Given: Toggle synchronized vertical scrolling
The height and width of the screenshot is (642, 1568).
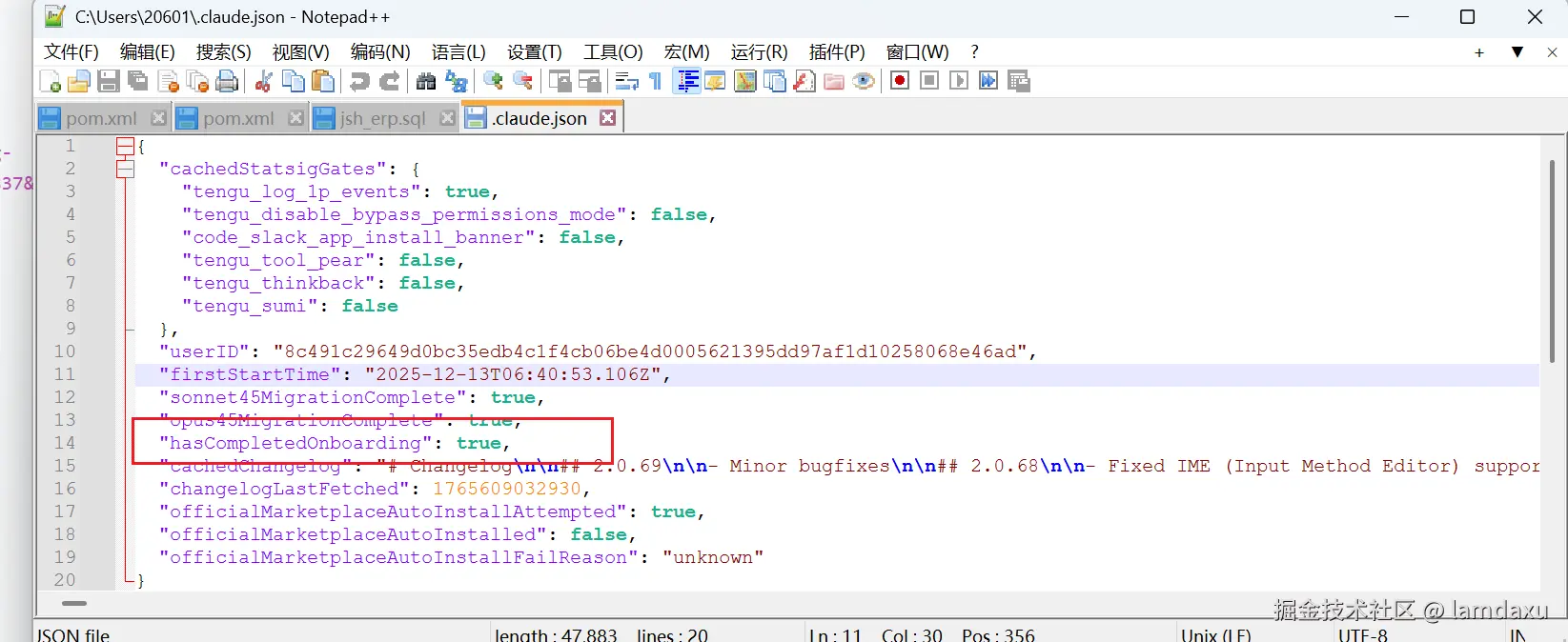Looking at the screenshot, I should (x=560, y=81).
